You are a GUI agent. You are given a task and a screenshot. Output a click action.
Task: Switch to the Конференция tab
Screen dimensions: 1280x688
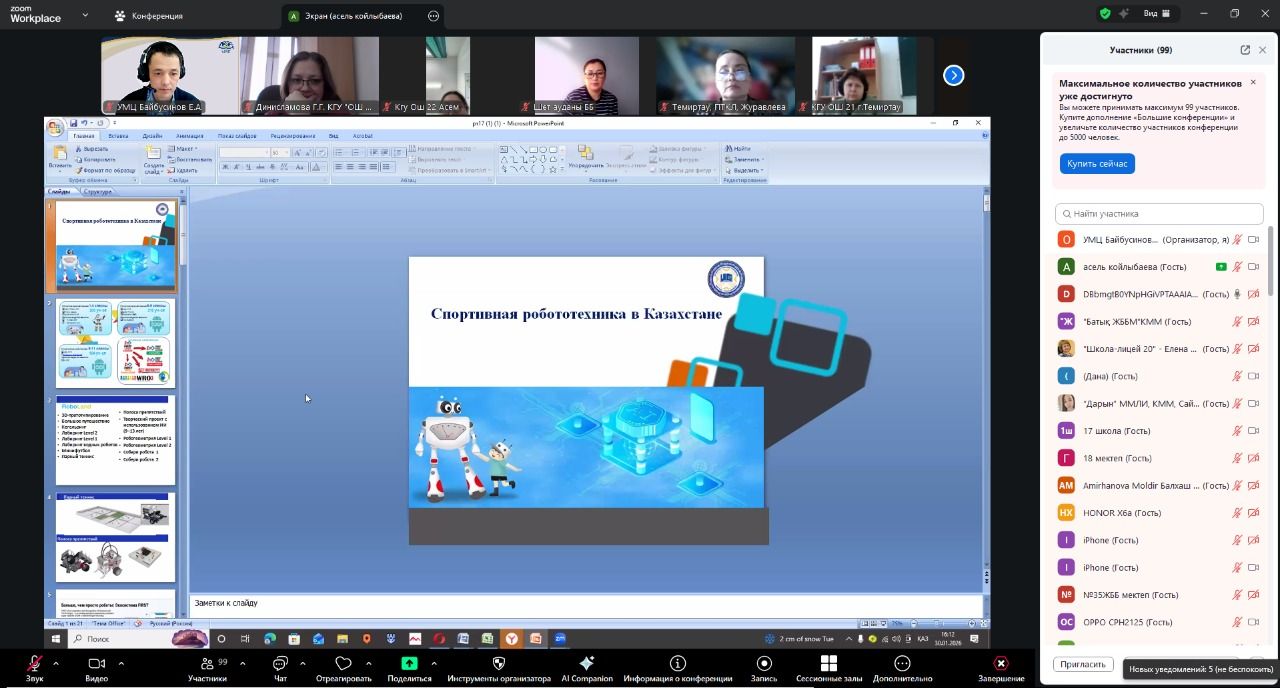[149, 16]
